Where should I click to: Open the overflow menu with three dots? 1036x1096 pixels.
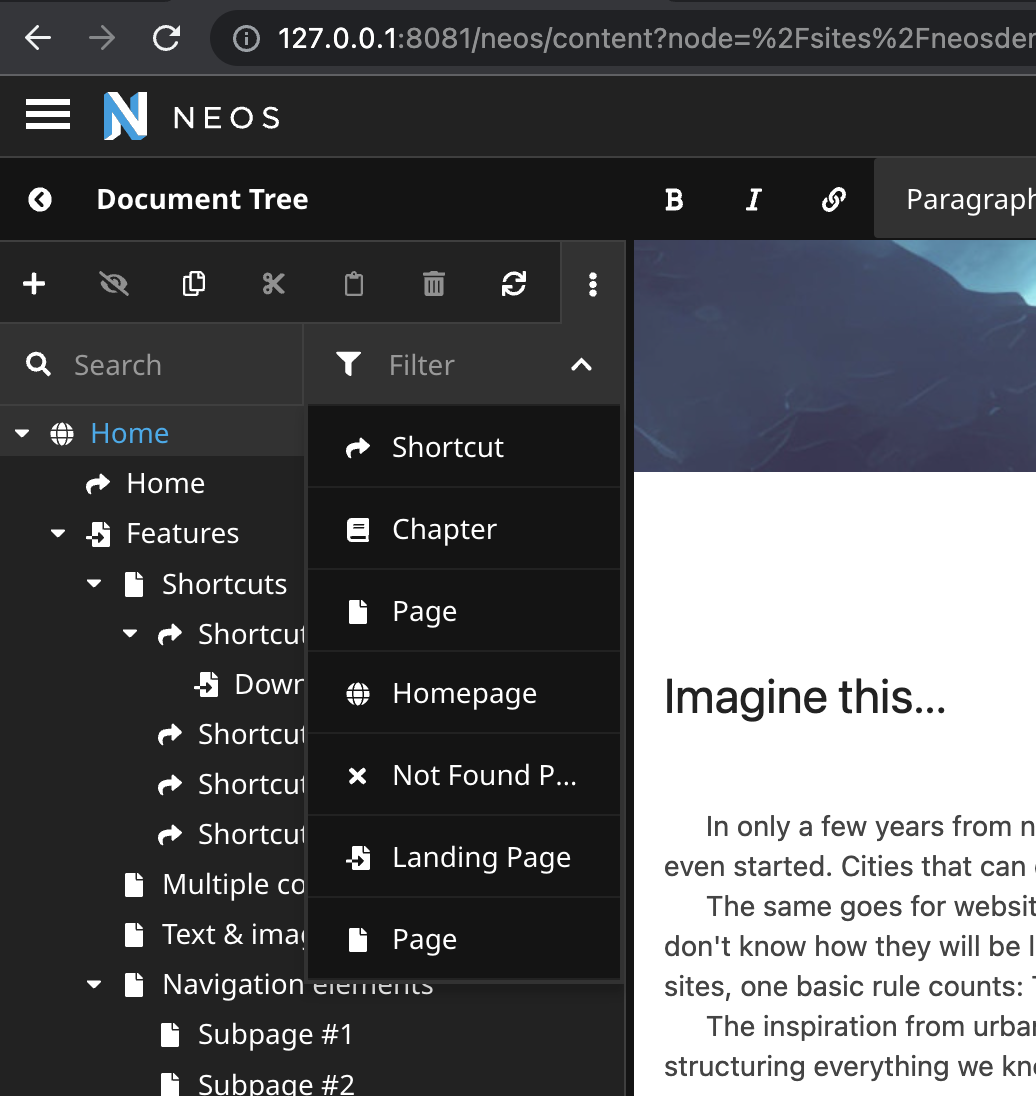(593, 283)
